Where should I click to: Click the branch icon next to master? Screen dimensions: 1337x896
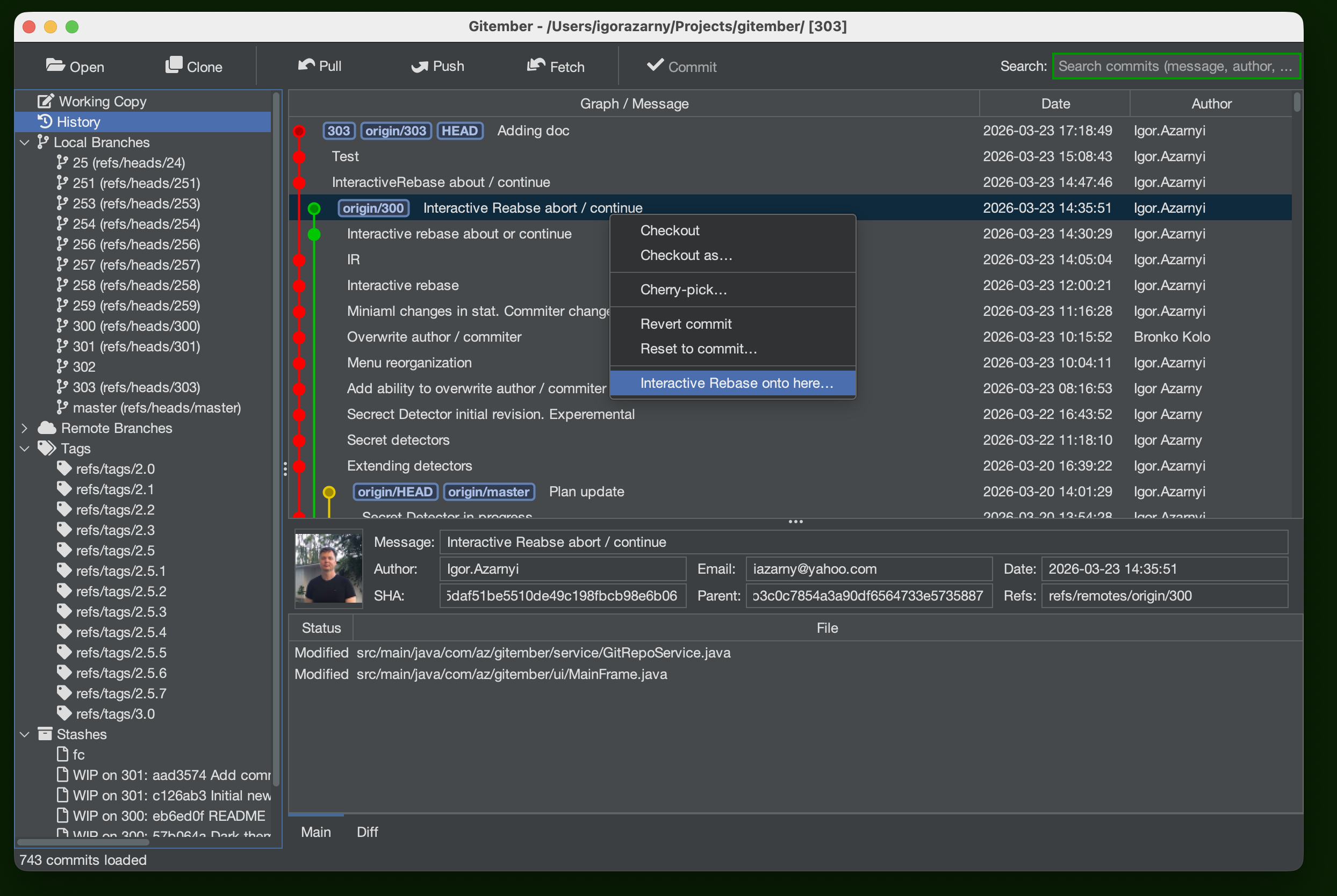(x=62, y=407)
